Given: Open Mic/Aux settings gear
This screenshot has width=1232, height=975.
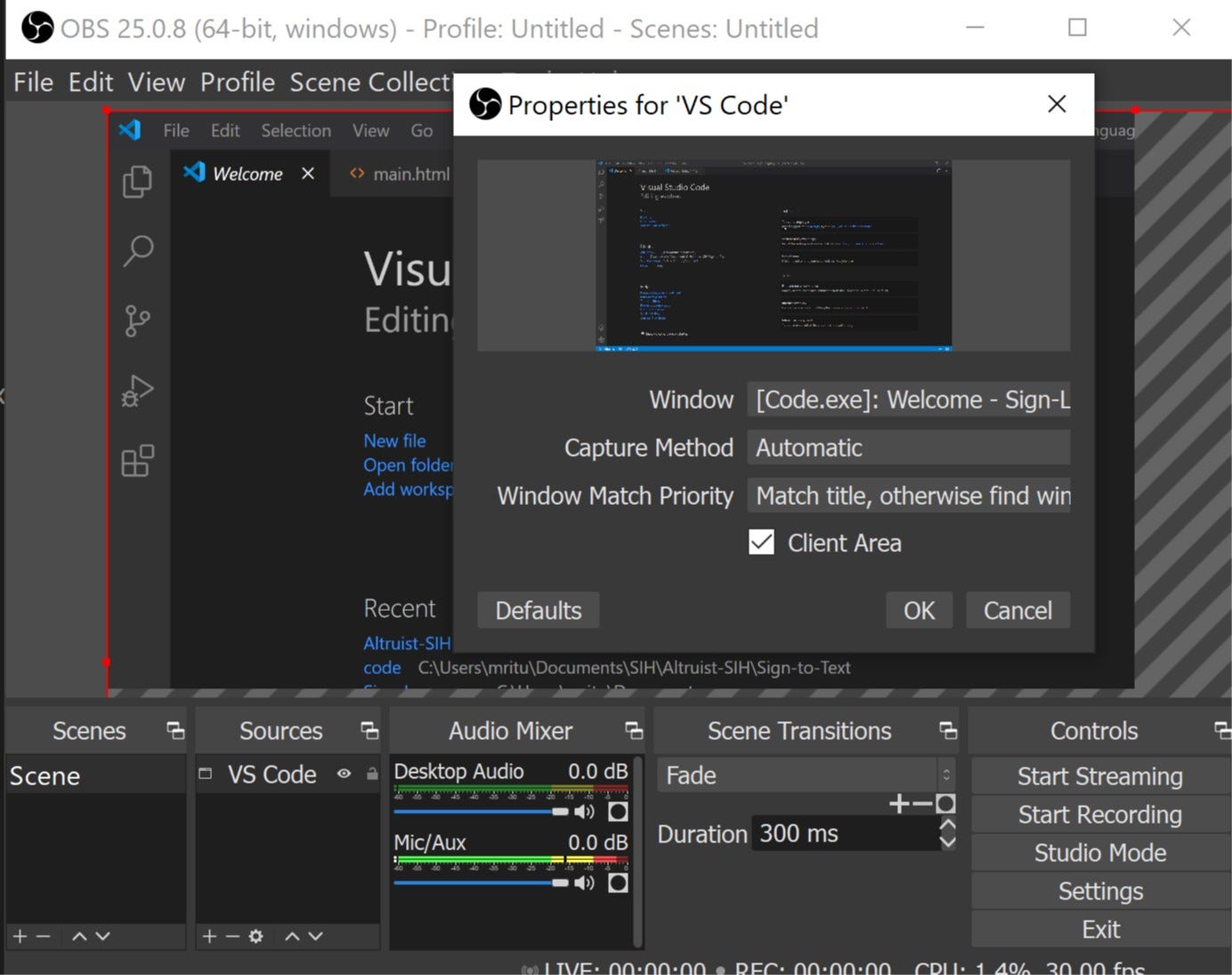Looking at the screenshot, I should tap(618, 882).
